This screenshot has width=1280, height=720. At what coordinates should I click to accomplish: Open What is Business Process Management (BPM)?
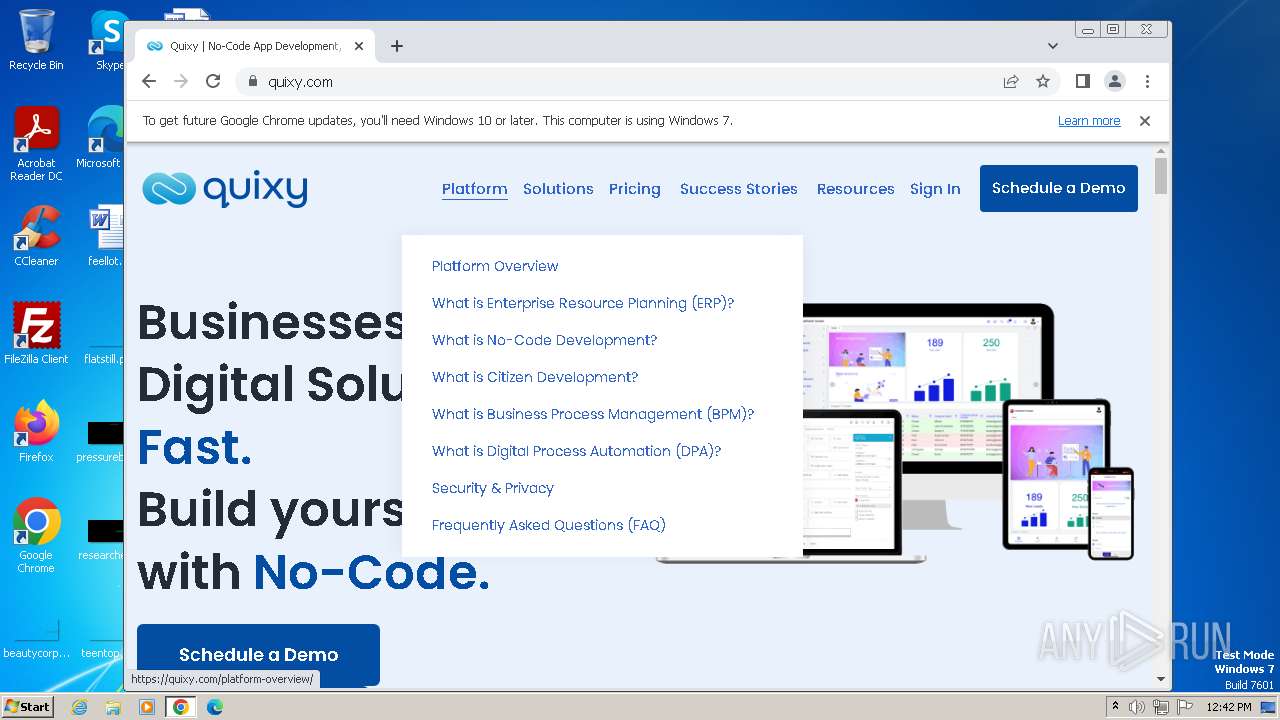593,414
